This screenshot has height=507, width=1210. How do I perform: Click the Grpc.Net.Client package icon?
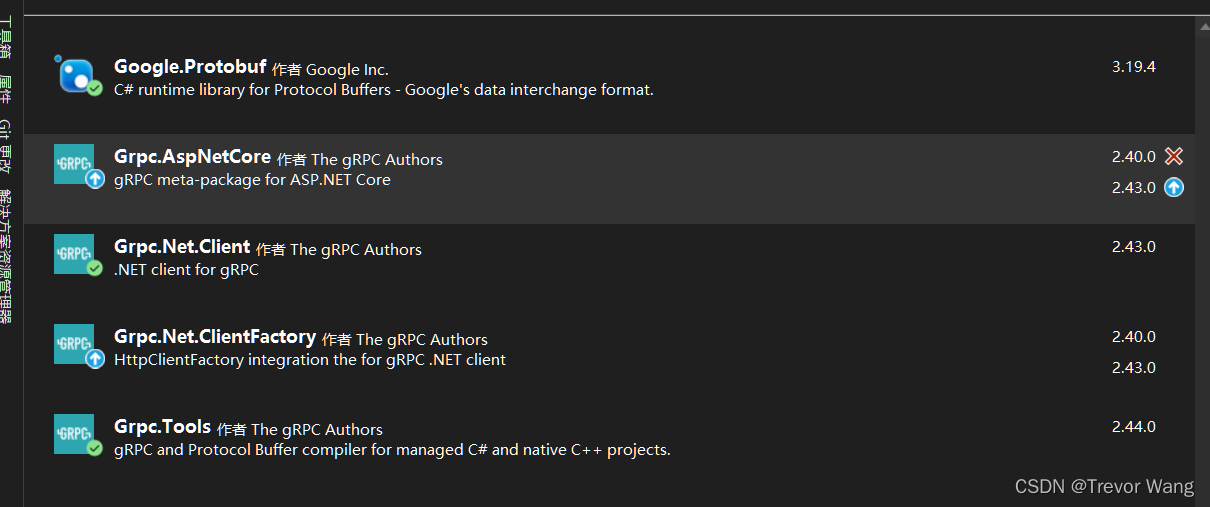point(75,255)
